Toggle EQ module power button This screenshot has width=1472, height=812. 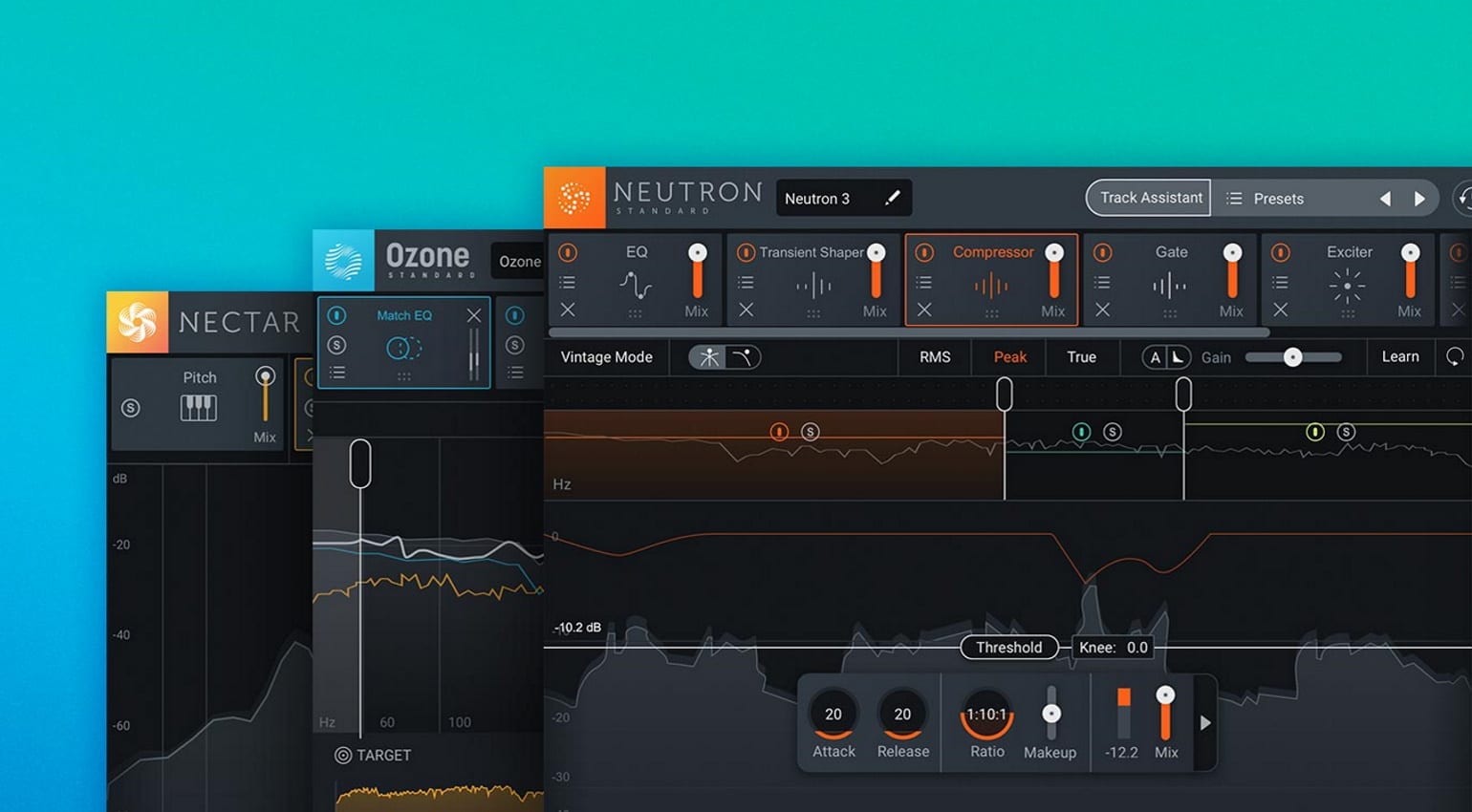tap(568, 252)
